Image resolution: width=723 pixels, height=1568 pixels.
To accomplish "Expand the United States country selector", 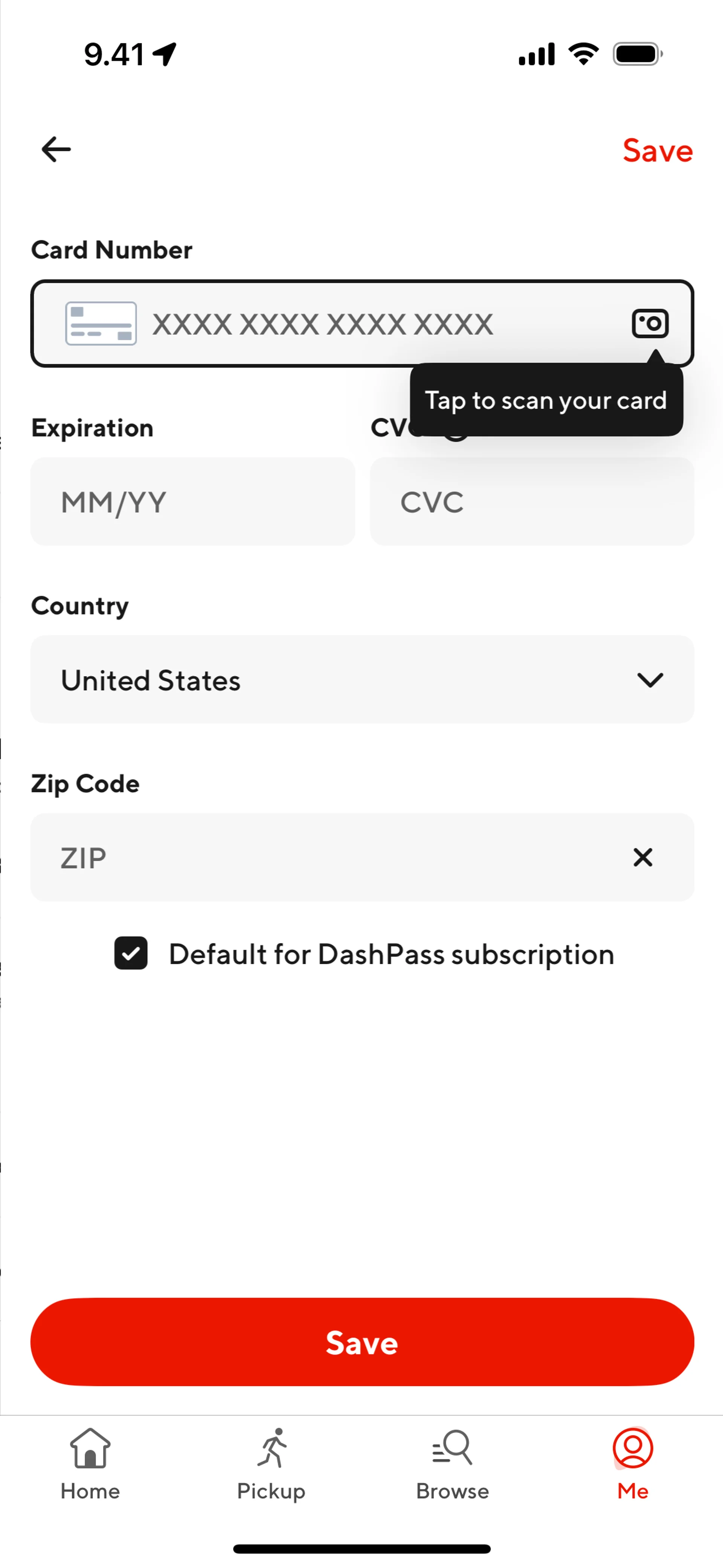I will 361,680.
